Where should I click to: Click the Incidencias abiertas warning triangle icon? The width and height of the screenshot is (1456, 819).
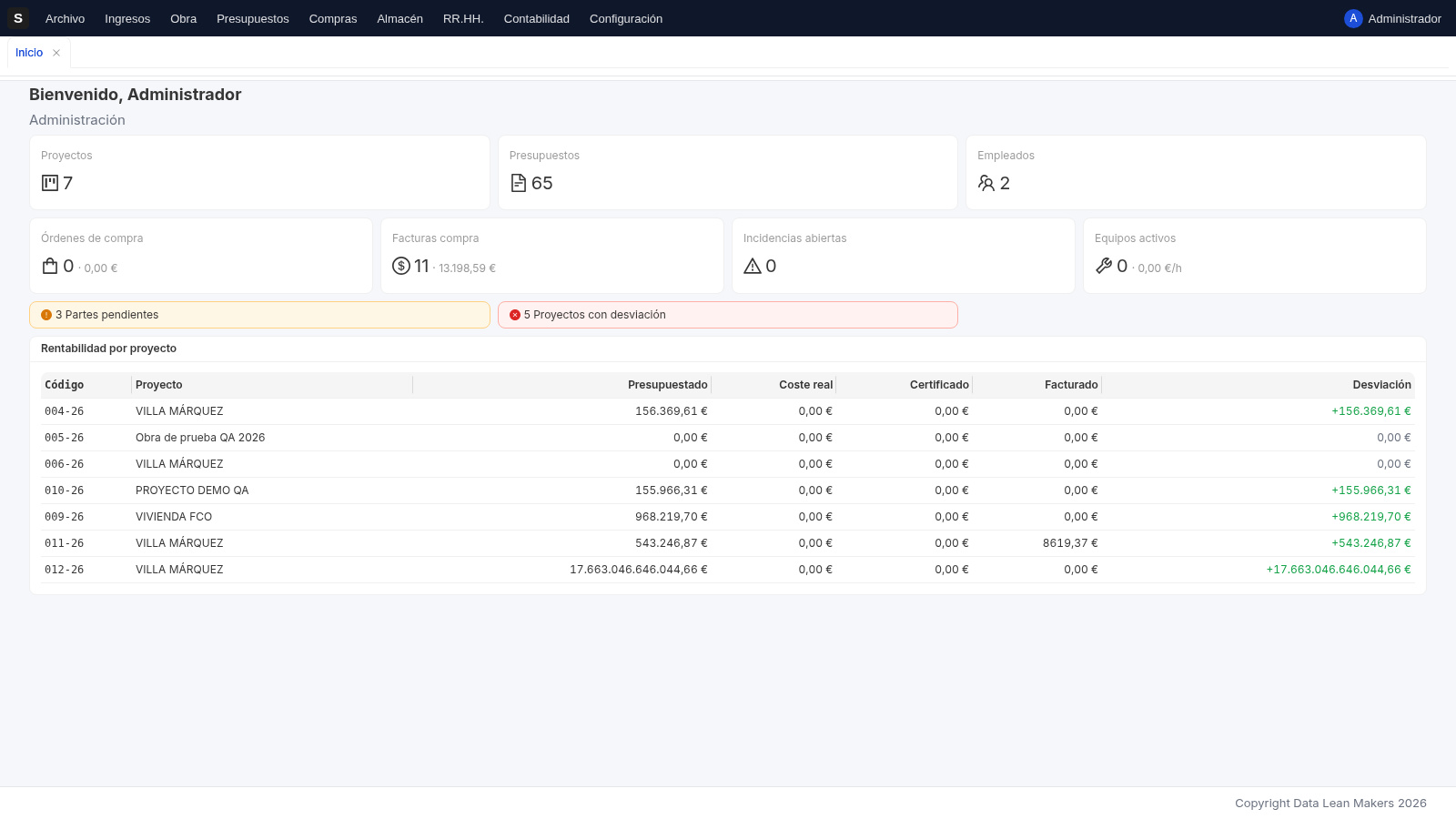click(x=753, y=266)
